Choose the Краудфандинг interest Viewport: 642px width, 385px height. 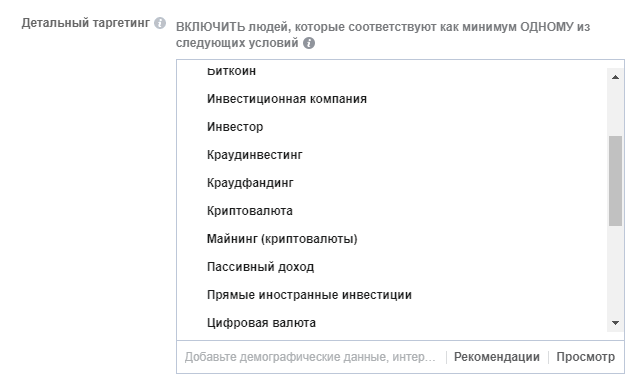pyautogui.click(x=250, y=183)
